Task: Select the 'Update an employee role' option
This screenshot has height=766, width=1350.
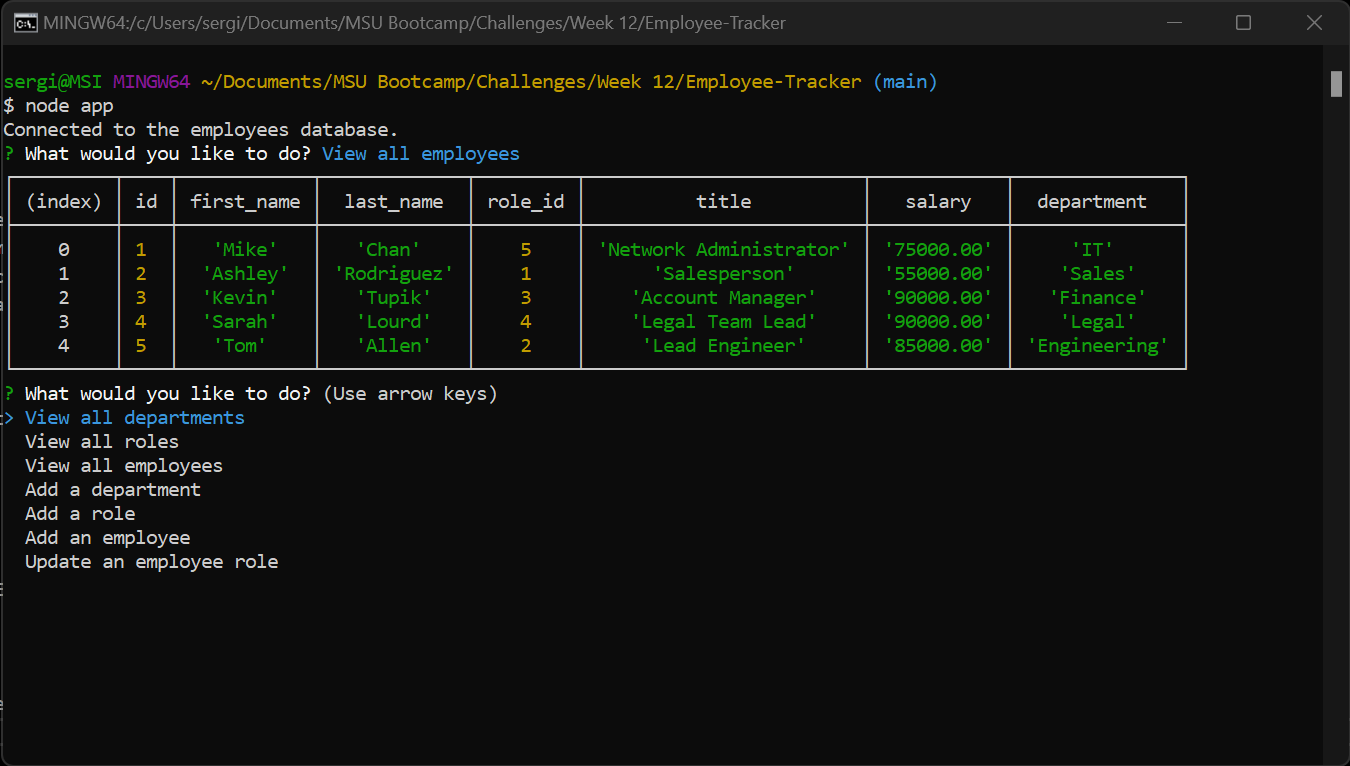Action: [152, 561]
